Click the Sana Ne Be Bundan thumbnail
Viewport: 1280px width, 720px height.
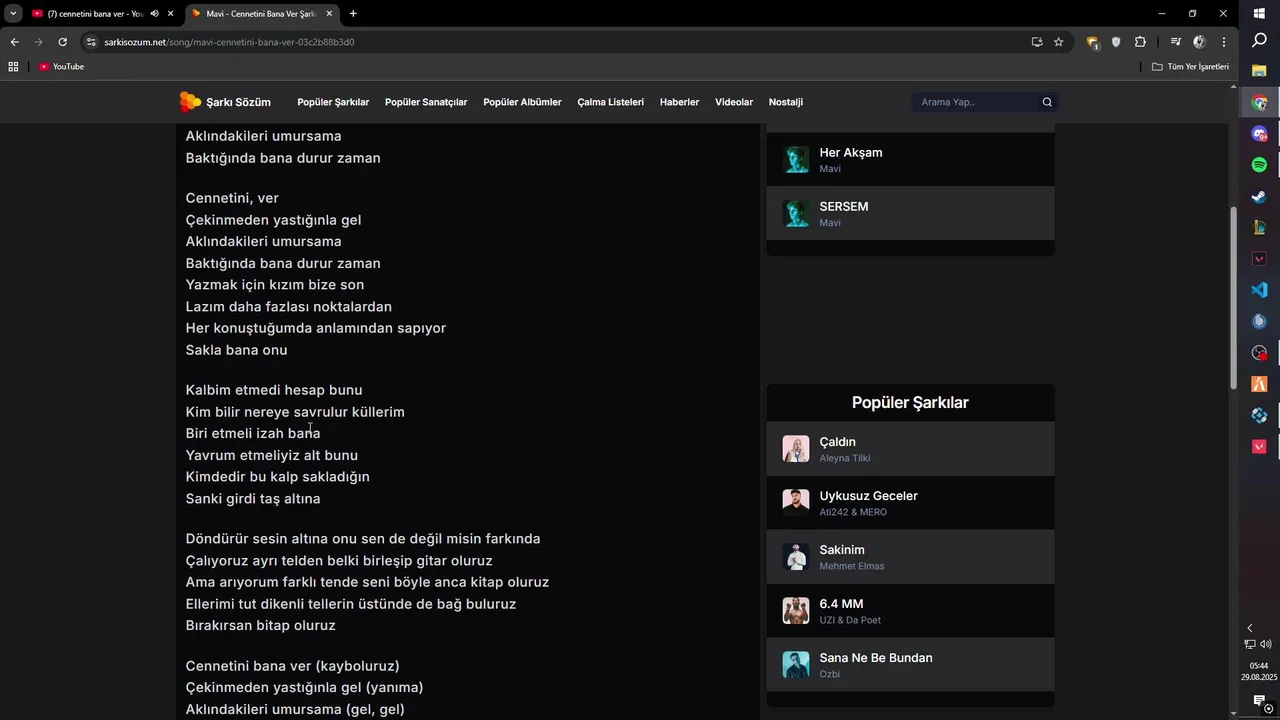click(796, 665)
